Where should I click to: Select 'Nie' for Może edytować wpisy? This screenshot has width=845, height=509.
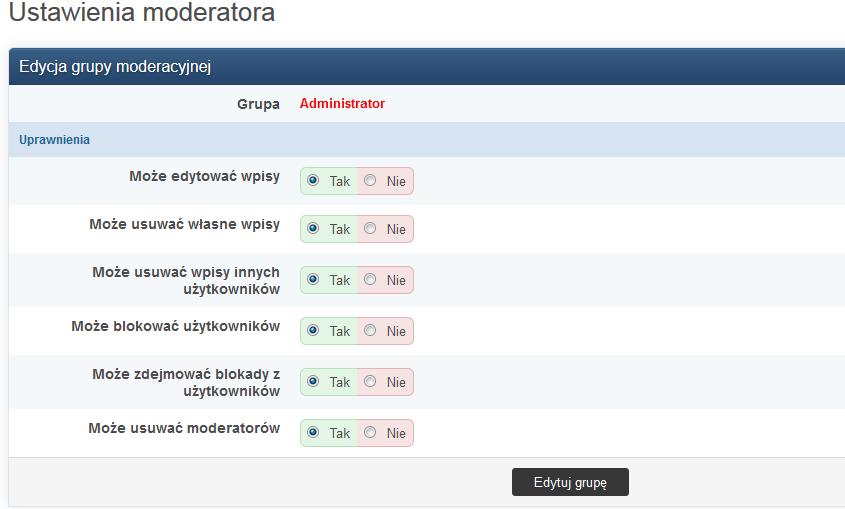tap(371, 181)
